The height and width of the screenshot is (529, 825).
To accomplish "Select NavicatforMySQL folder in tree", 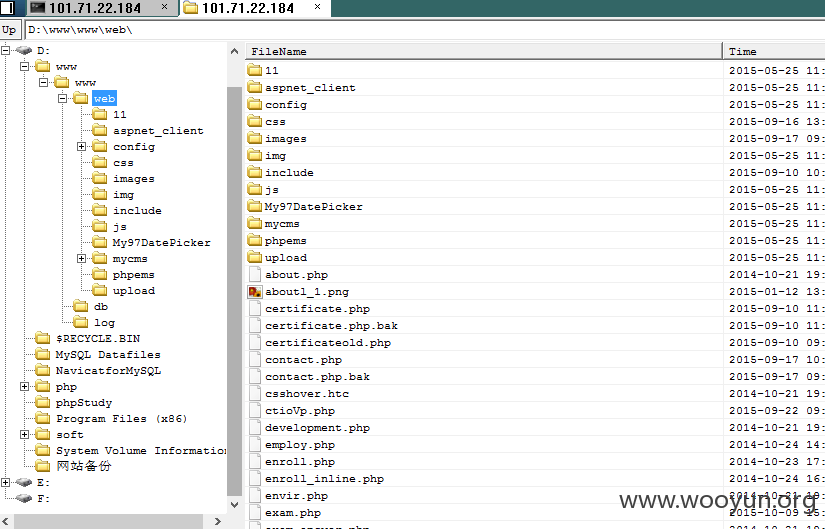I will tap(108, 371).
